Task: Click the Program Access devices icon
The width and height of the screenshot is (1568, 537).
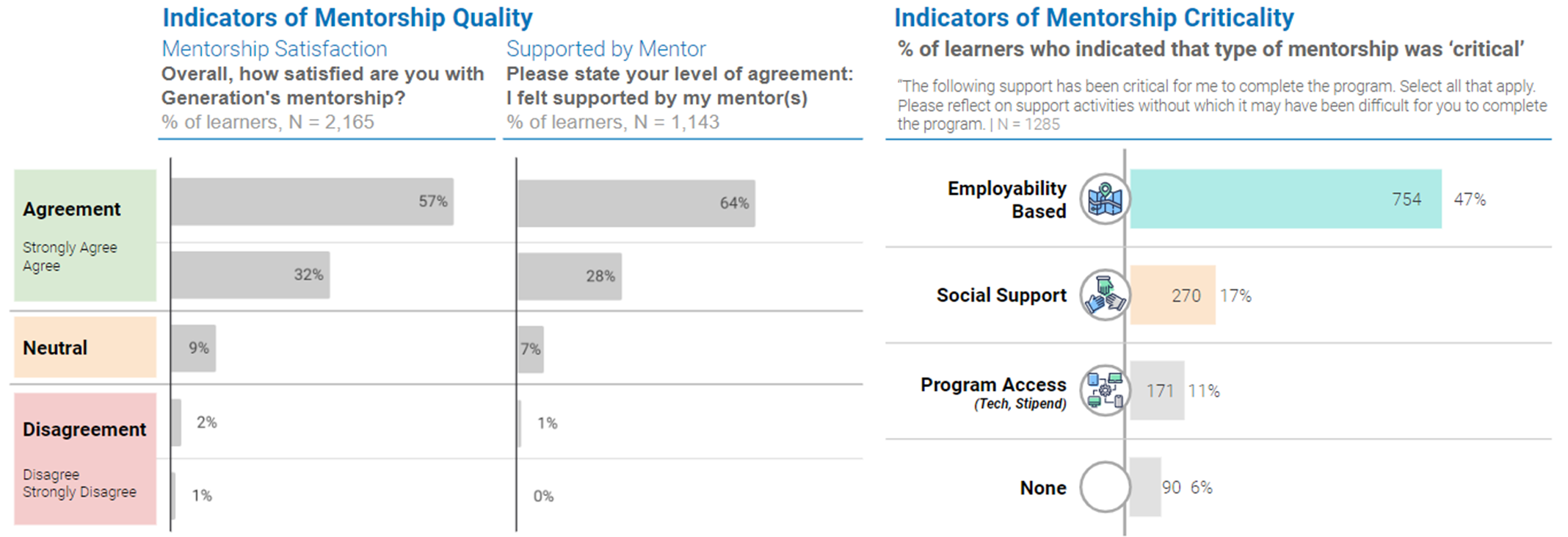Action: pos(1105,390)
